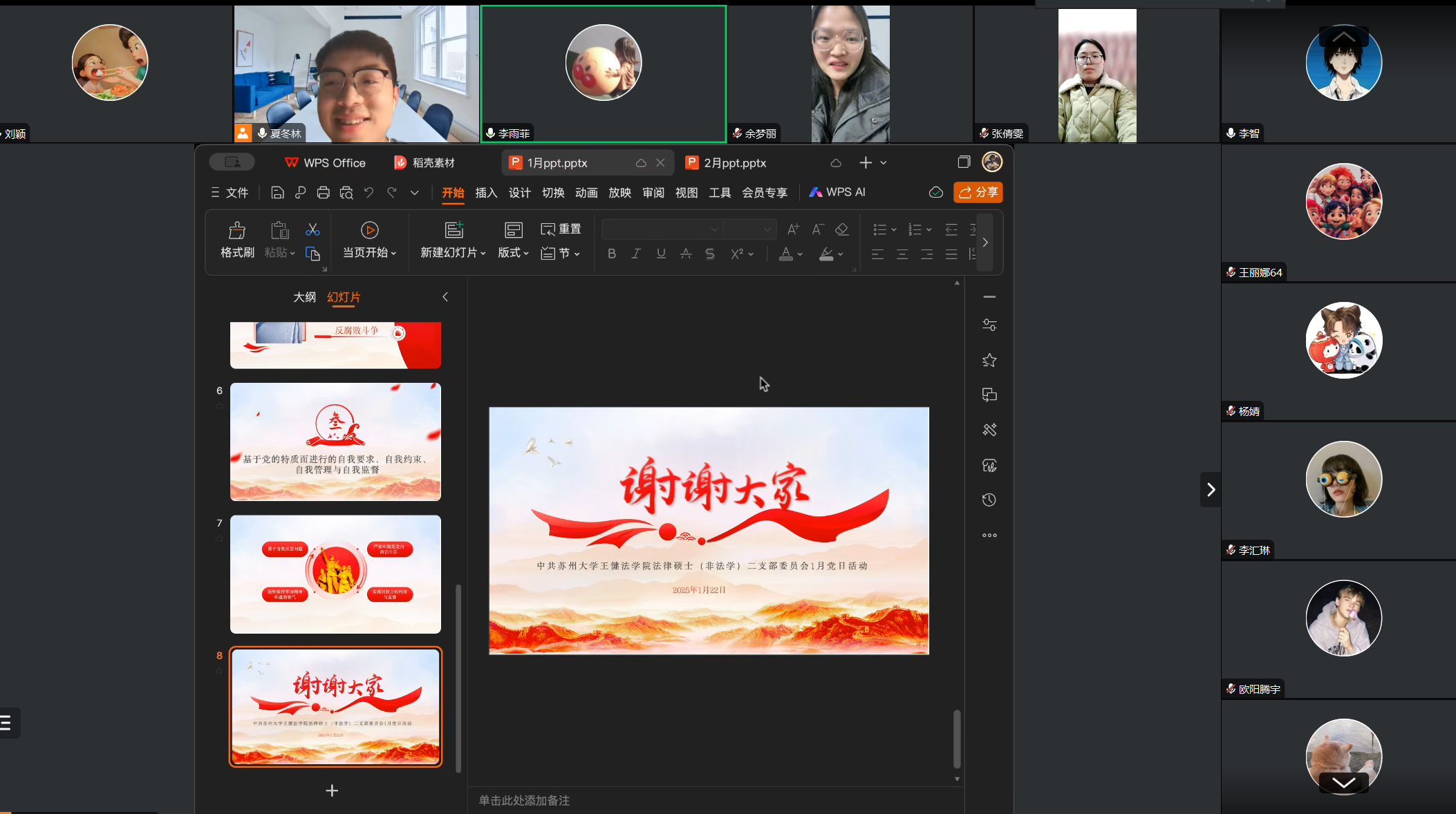The image size is (1456, 814).
Task: Toggle Underline formatting button
Action: 661,254
